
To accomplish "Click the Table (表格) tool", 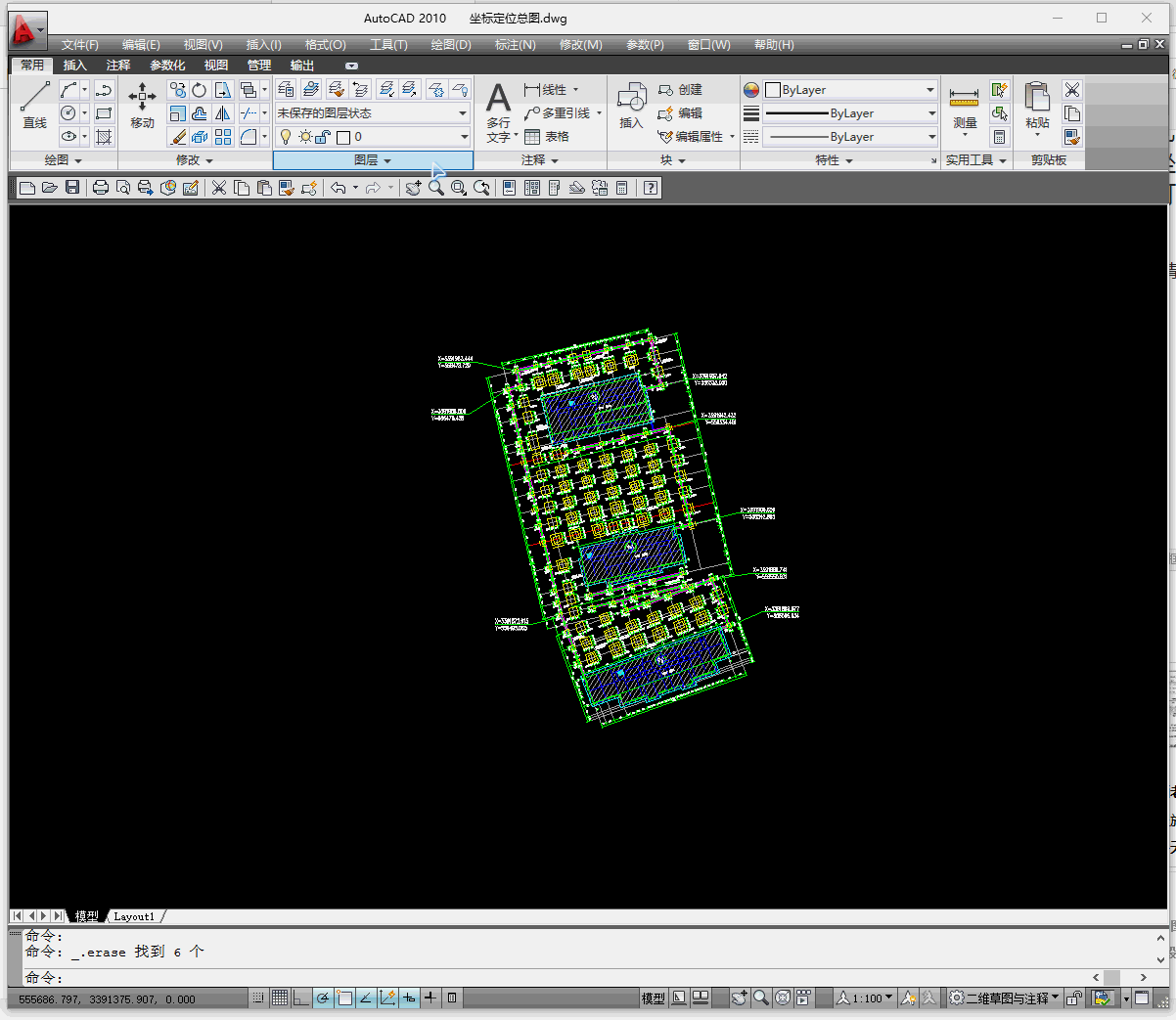I will [x=547, y=137].
